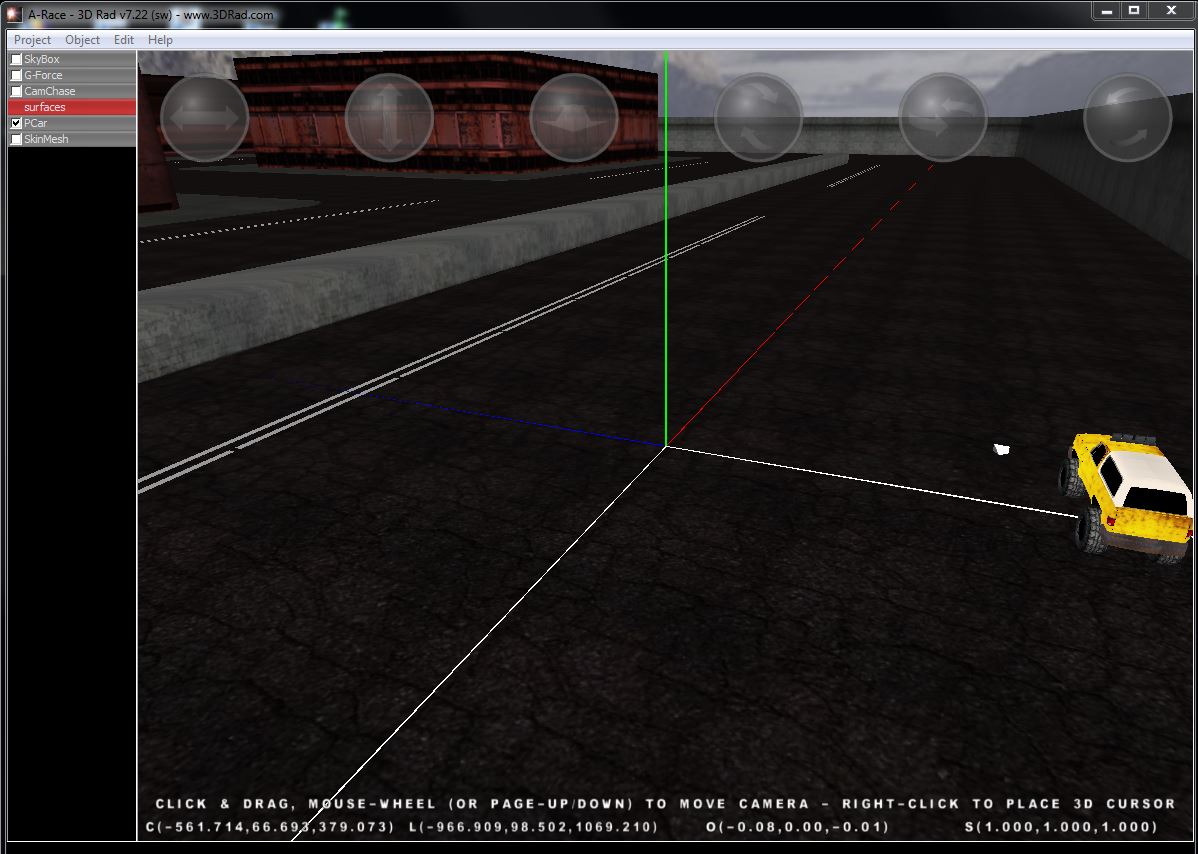Click the rightmost roll rotation gizmo
This screenshot has height=854, width=1198.
1128,118
